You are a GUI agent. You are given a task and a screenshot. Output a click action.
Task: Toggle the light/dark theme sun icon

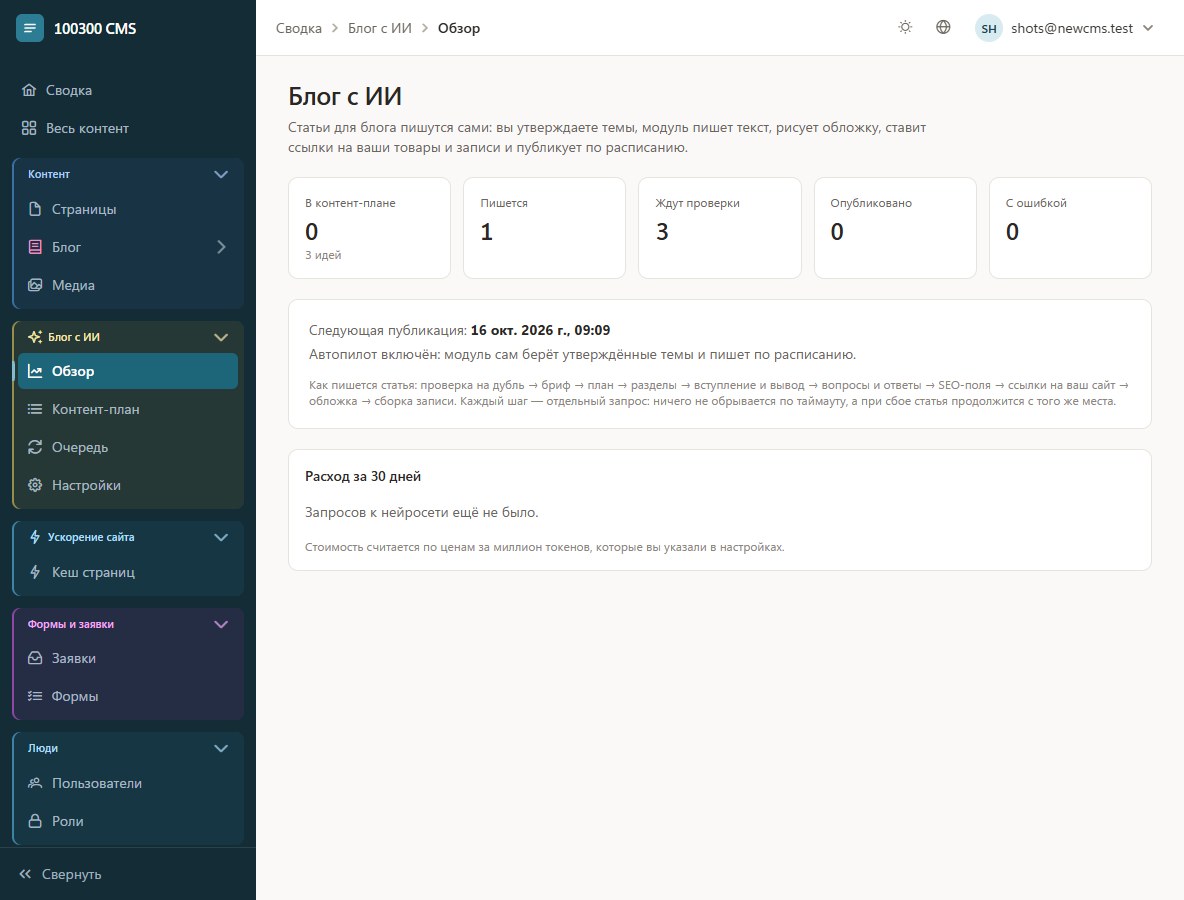(x=905, y=28)
